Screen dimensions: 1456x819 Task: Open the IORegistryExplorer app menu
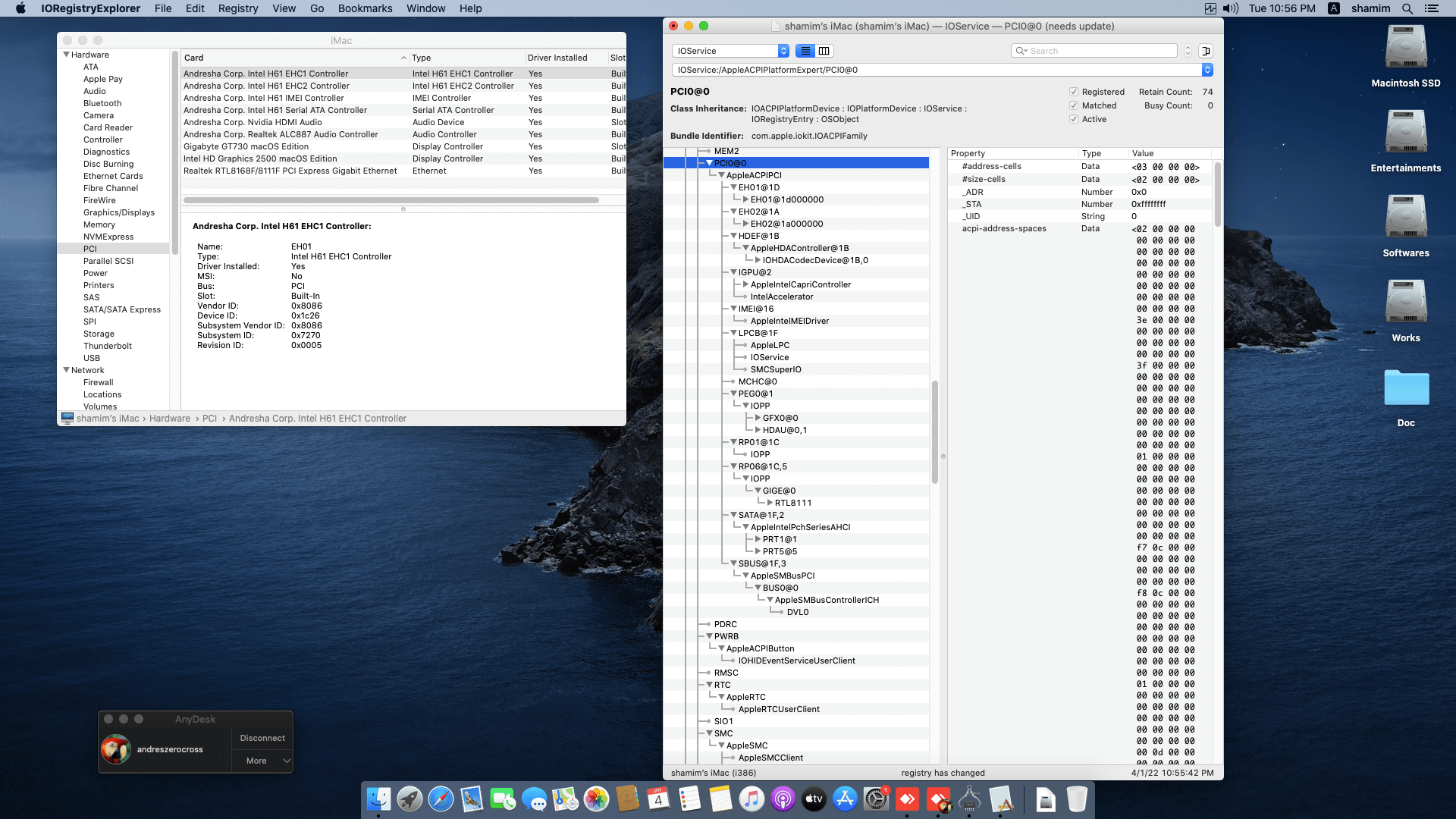coord(90,8)
